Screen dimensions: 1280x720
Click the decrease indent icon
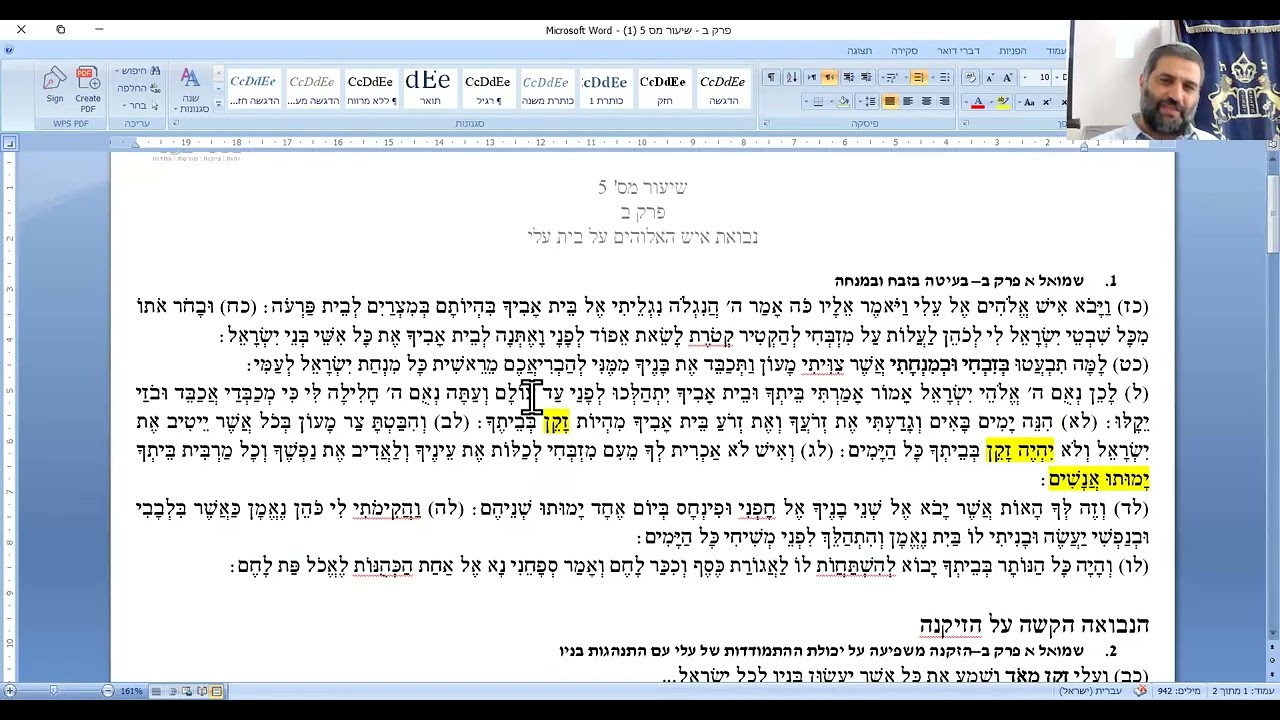pos(866,77)
